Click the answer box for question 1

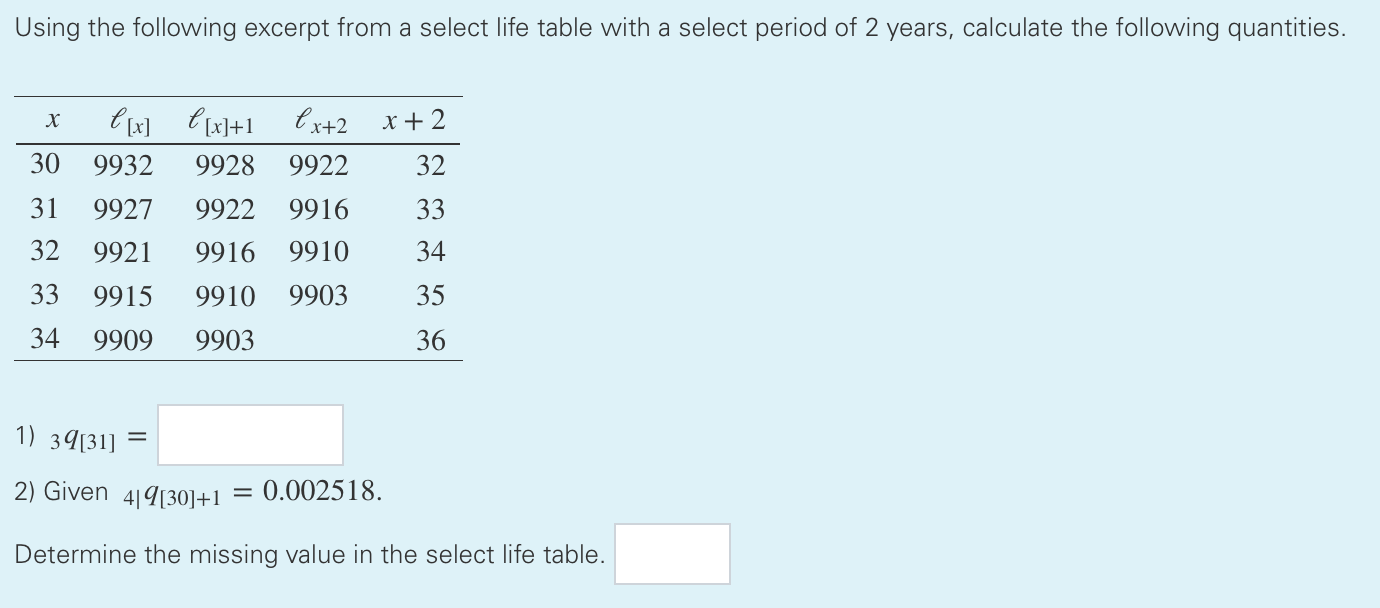[248, 434]
